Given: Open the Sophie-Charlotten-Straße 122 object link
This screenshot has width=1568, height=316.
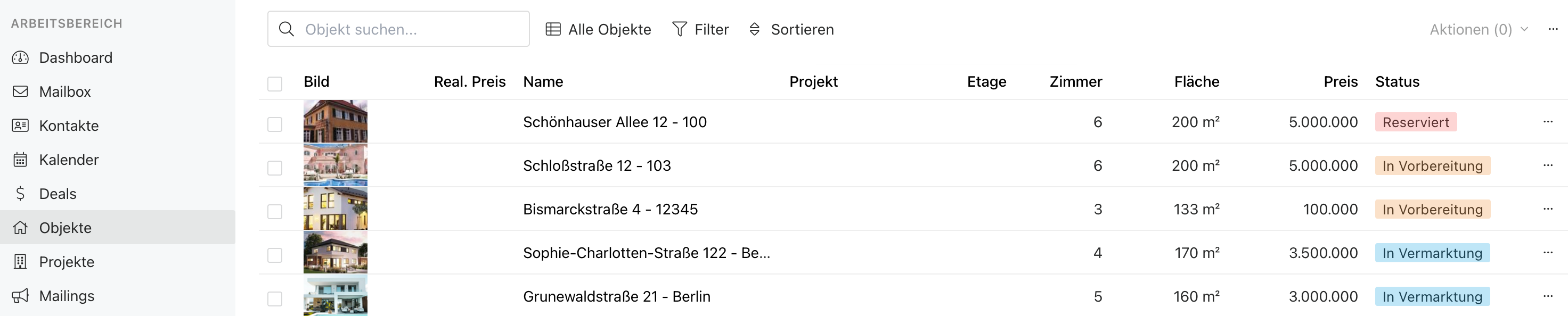Looking at the screenshot, I should [x=646, y=253].
